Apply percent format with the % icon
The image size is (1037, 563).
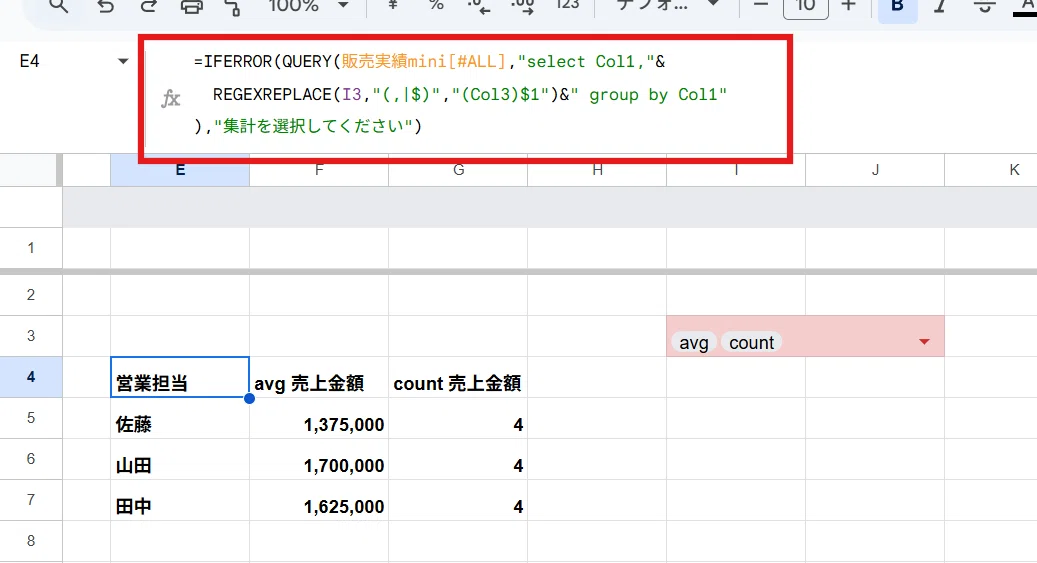[436, 5]
